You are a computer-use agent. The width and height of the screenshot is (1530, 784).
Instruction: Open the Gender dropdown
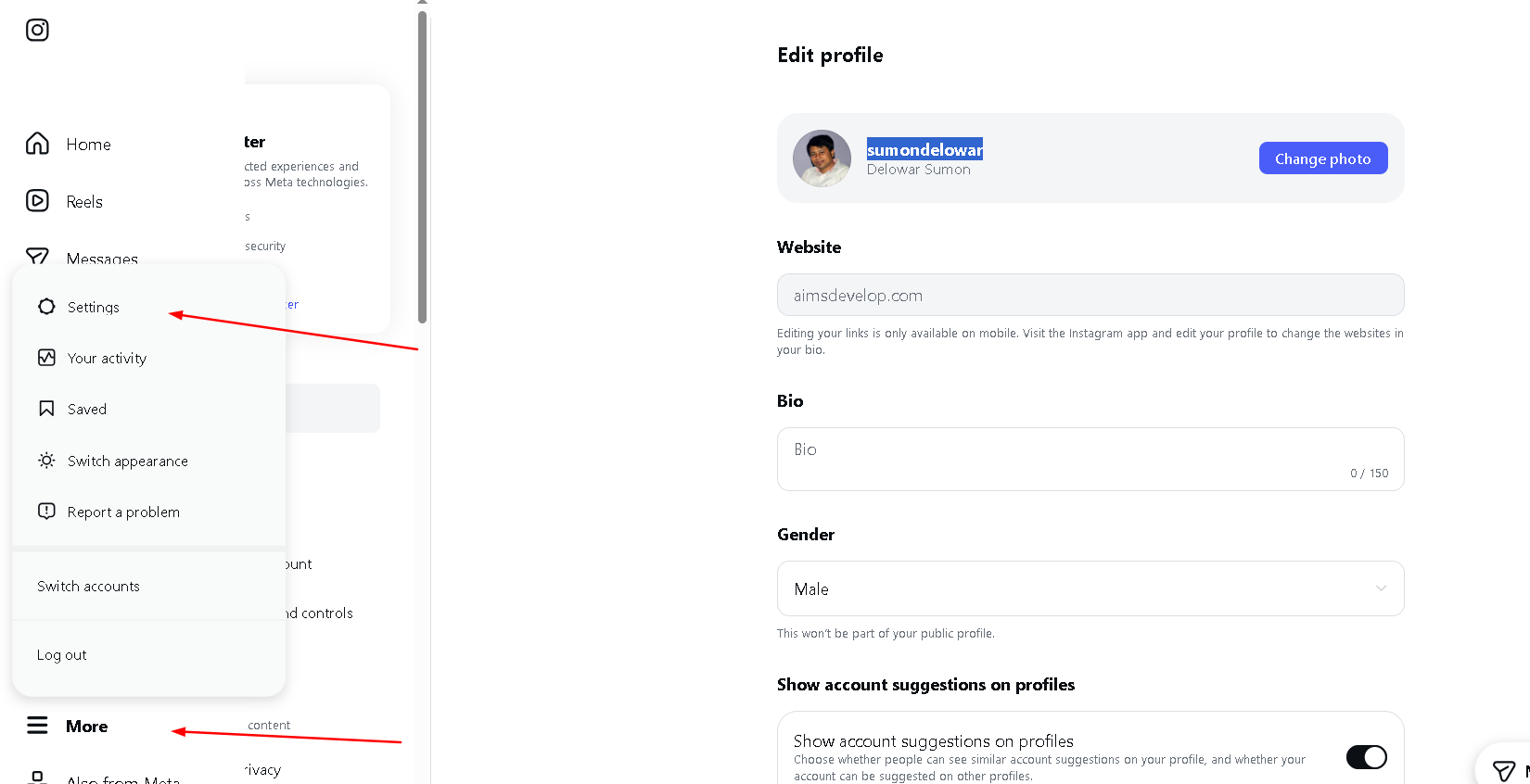click(x=1090, y=588)
